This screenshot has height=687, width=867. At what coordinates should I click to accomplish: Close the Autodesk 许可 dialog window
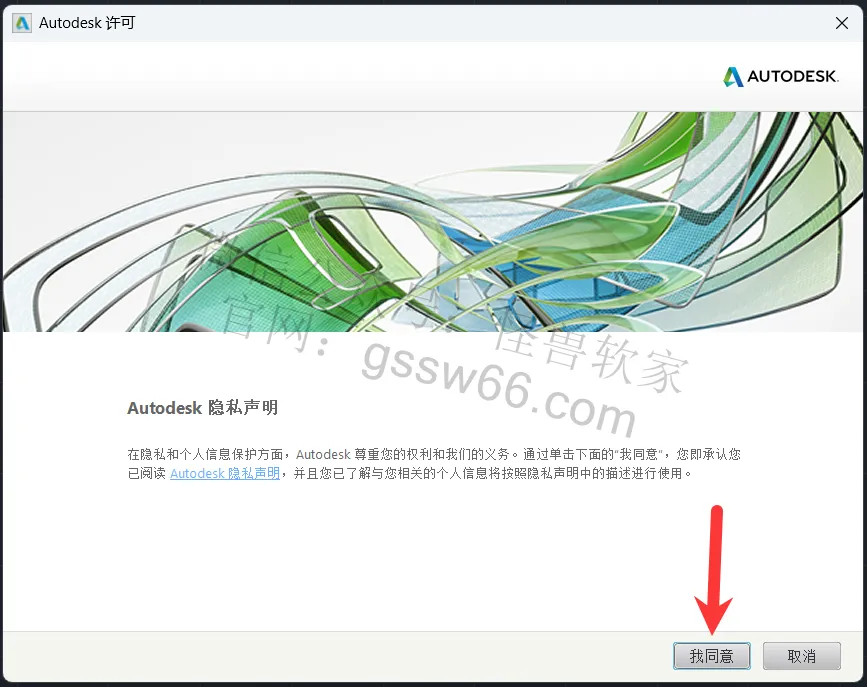(842, 23)
